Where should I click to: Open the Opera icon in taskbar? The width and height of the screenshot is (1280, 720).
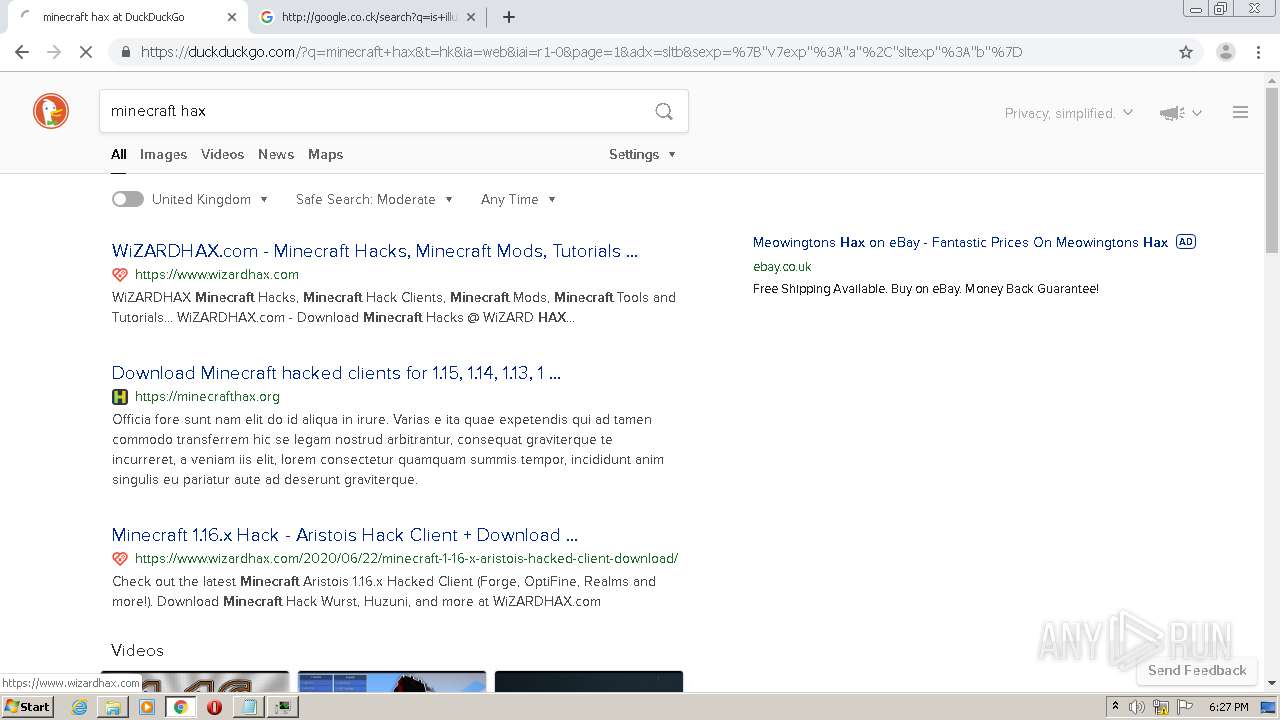tap(214, 707)
